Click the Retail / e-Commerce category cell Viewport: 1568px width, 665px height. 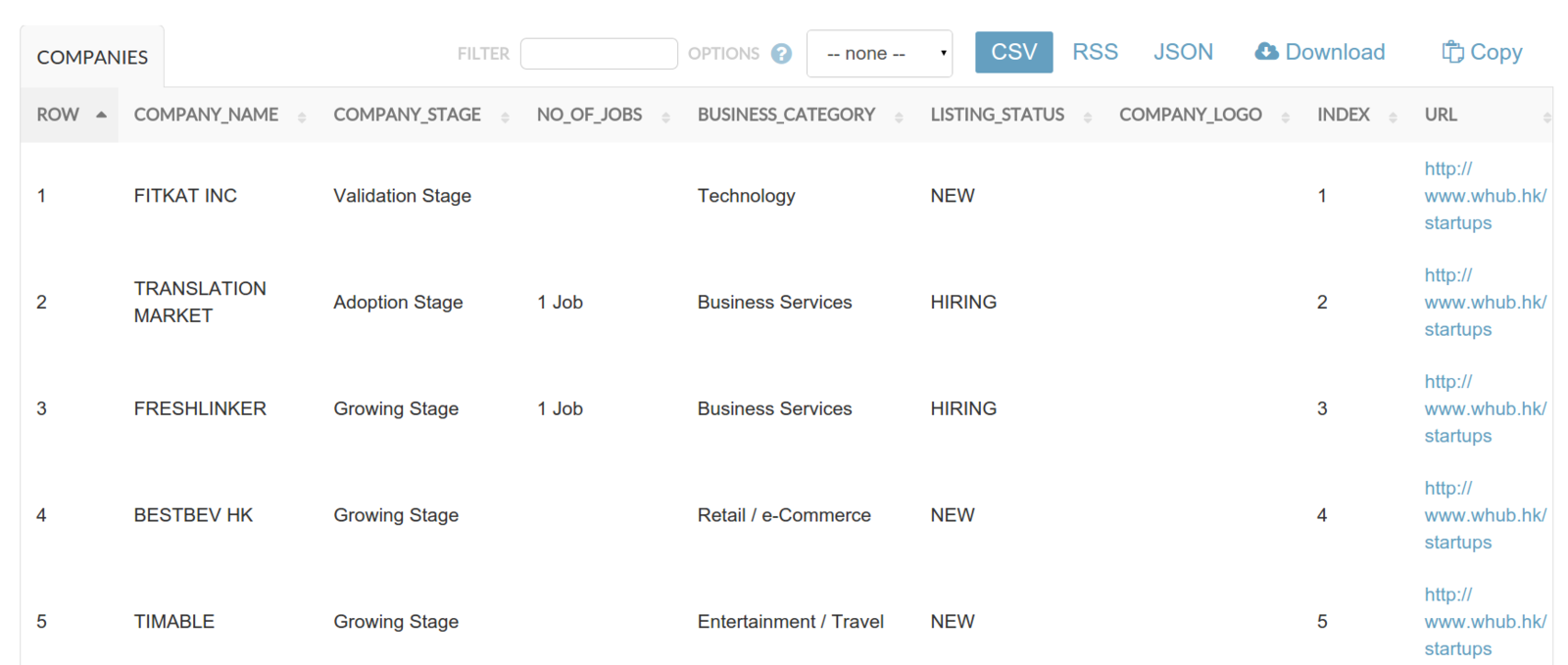[x=784, y=515]
